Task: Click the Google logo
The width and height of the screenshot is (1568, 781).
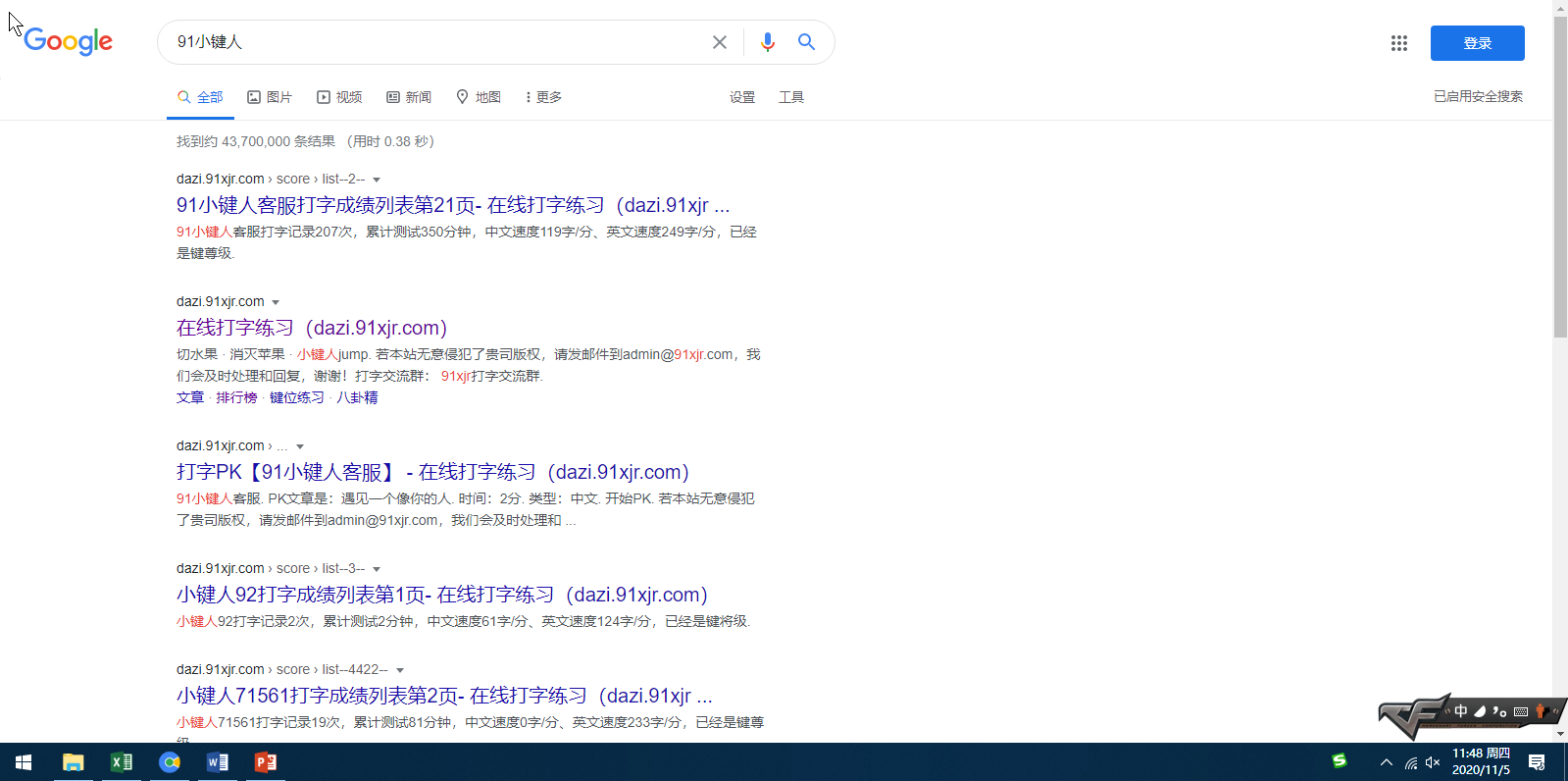Action: 68,41
